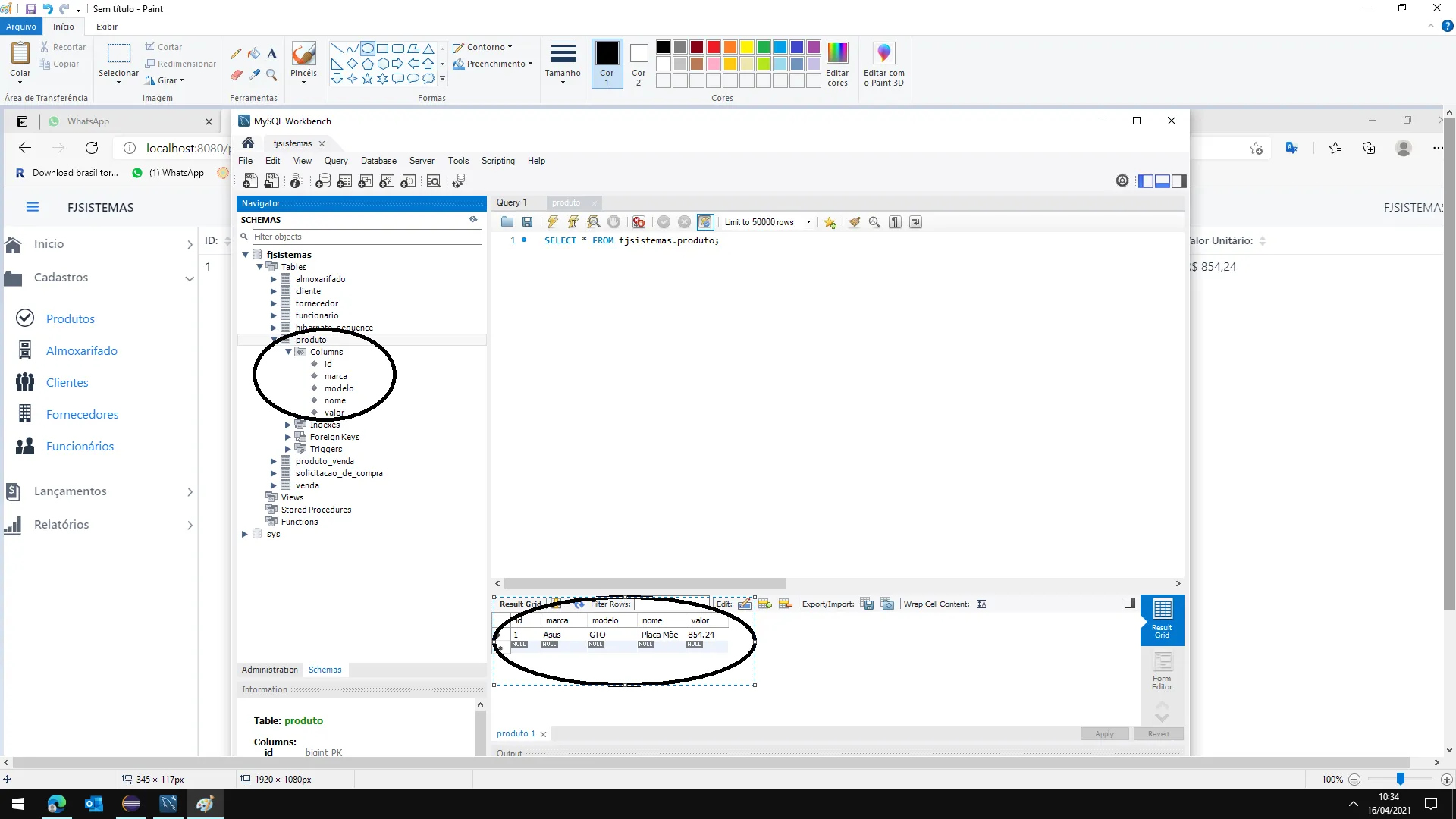Pick the red color swatch
This screenshot has height=819, width=1456.
pyautogui.click(x=714, y=47)
